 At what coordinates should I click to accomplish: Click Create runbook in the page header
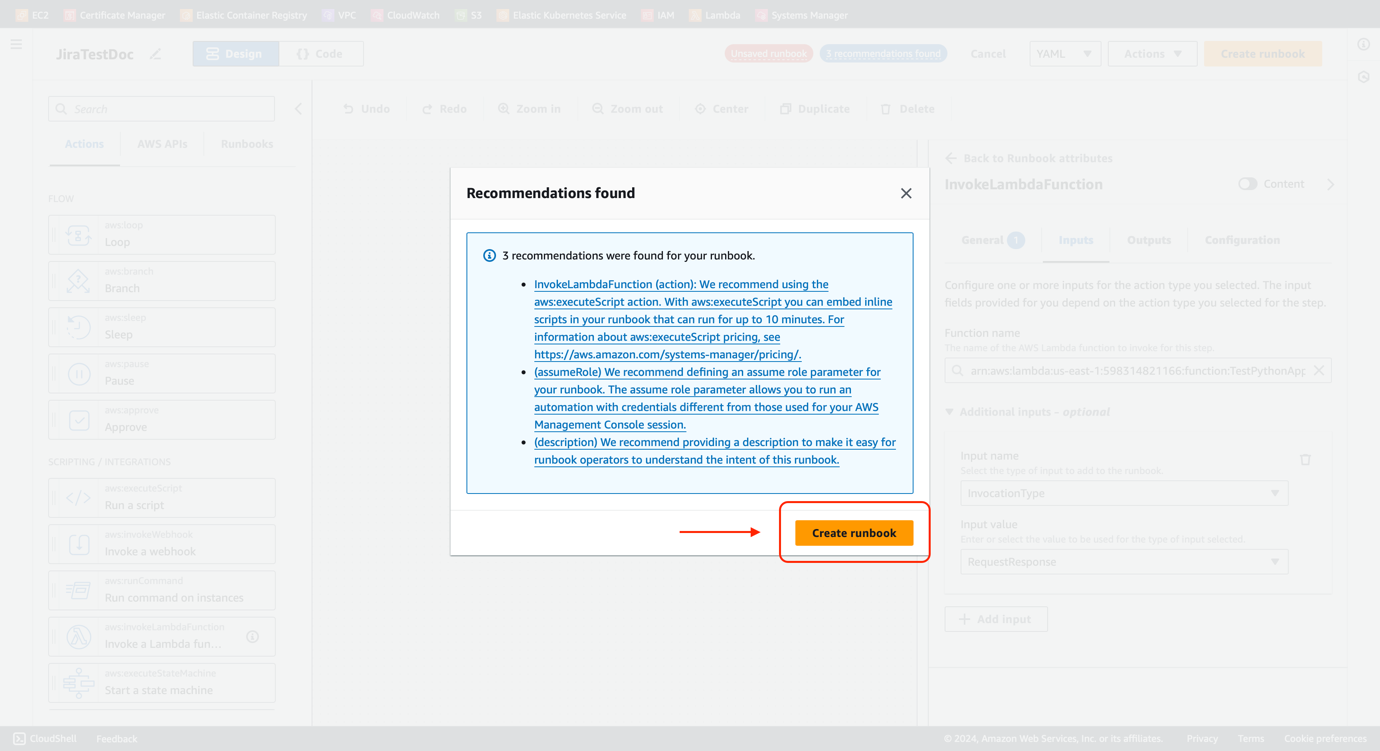[1262, 54]
